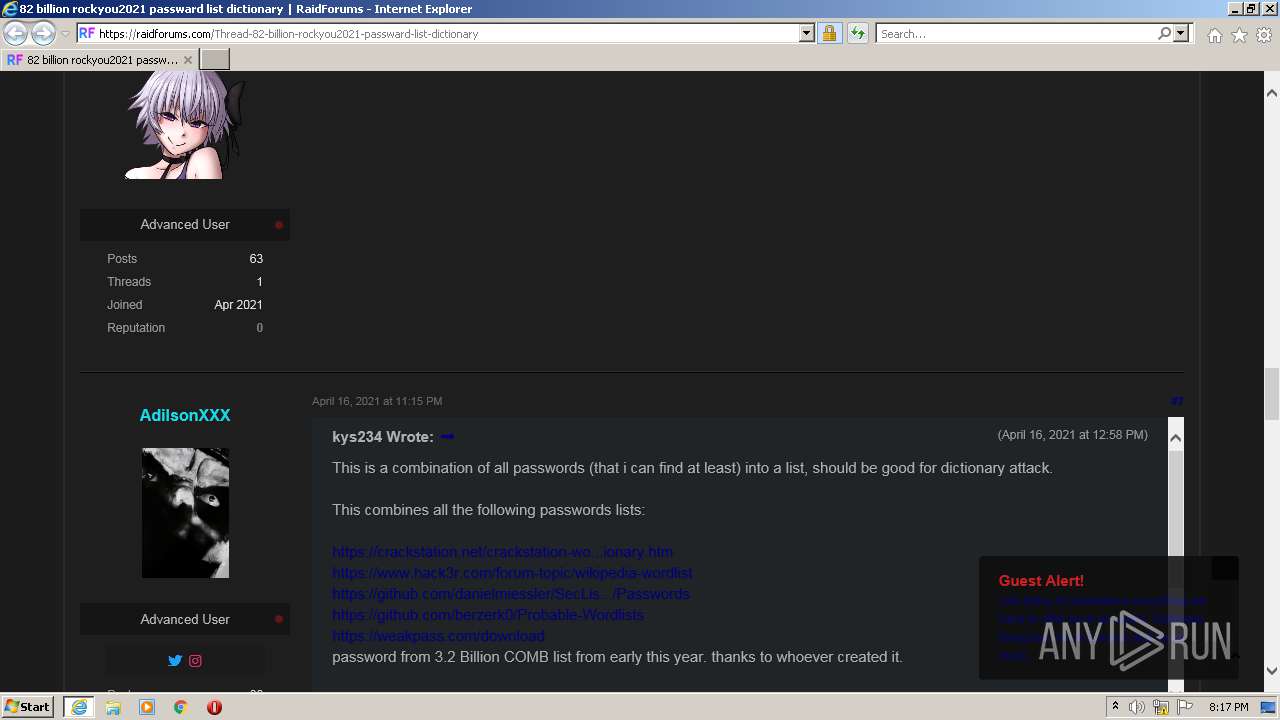Open the recent pages dropdown beside Forward
1280x720 pixels.
pyautogui.click(x=65, y=34)
